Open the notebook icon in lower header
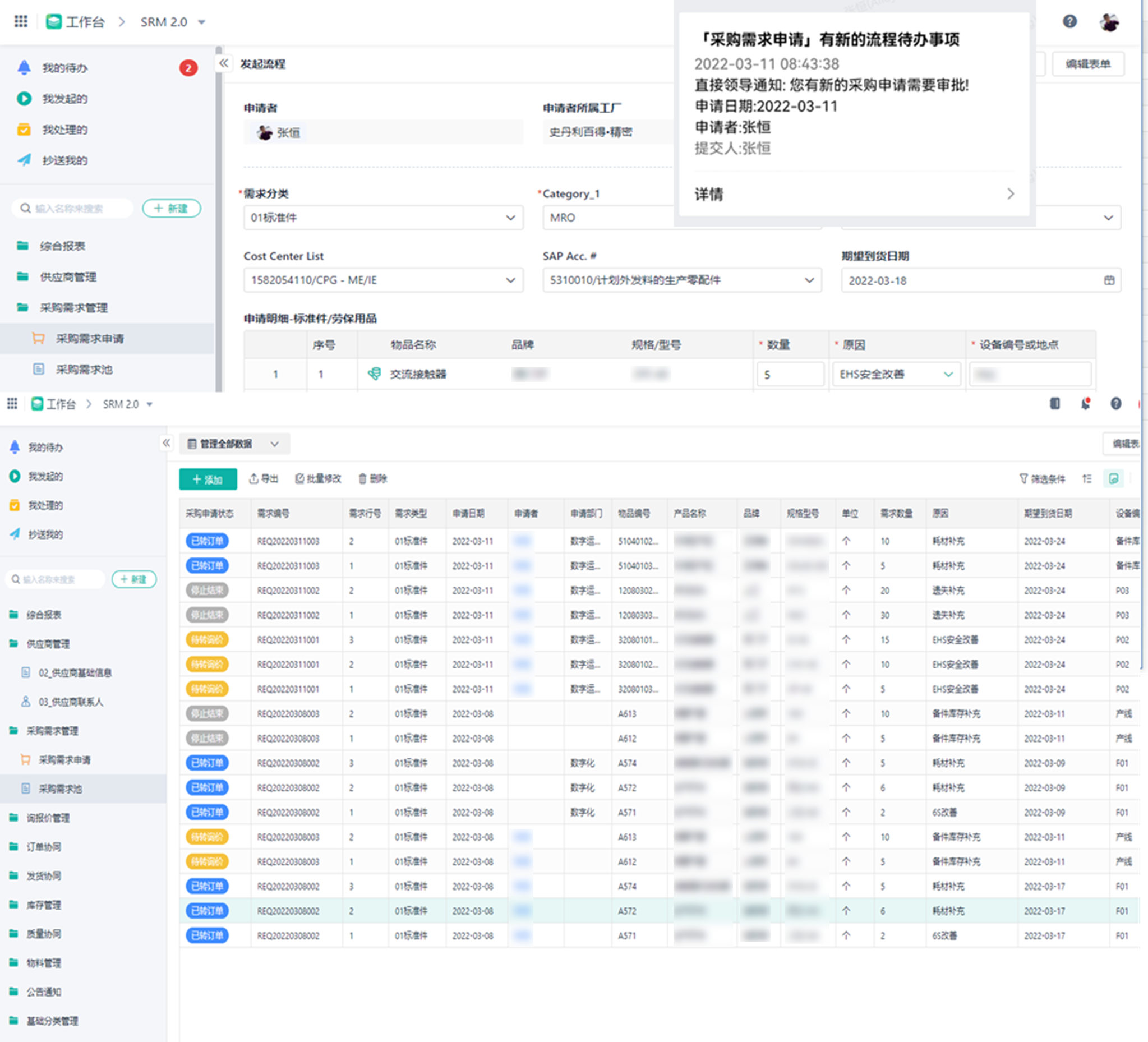 click(x=1054, y=404)
